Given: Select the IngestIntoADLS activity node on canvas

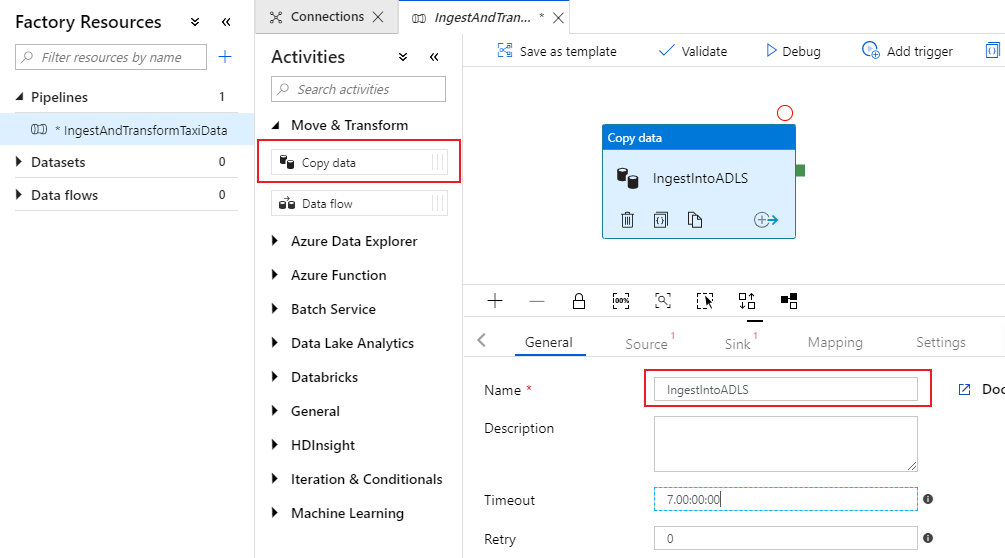Looking at the screenshot, I should click(x=699, y=179).
